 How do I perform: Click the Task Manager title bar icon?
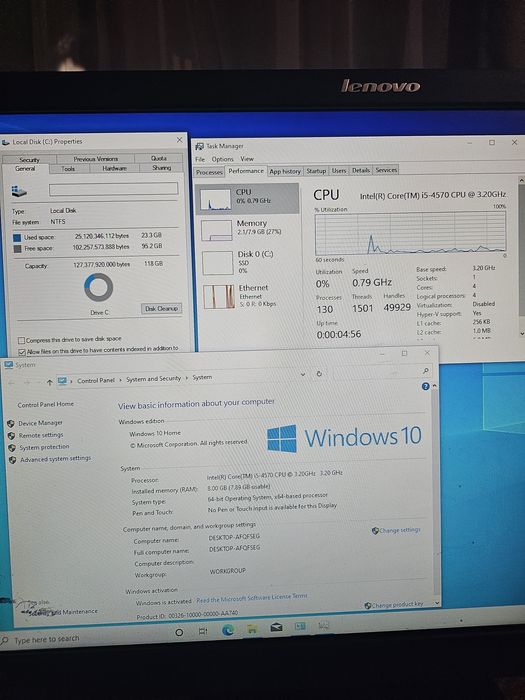(199, 146)
